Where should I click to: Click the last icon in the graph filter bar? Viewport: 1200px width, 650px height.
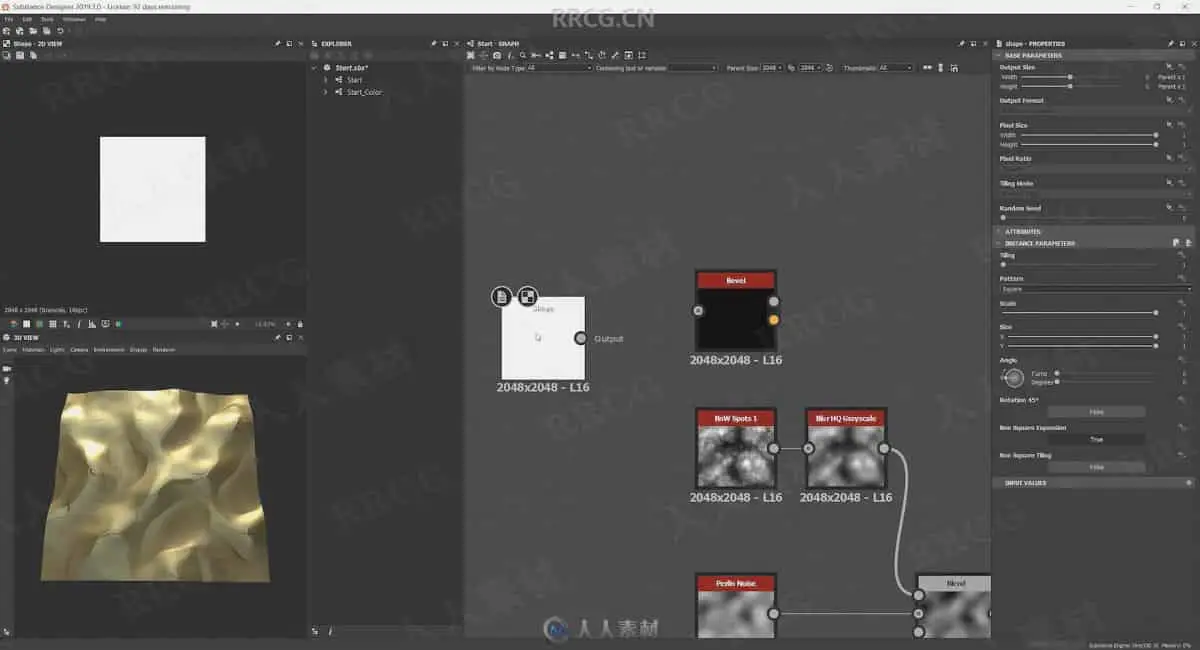pos(954,68)
